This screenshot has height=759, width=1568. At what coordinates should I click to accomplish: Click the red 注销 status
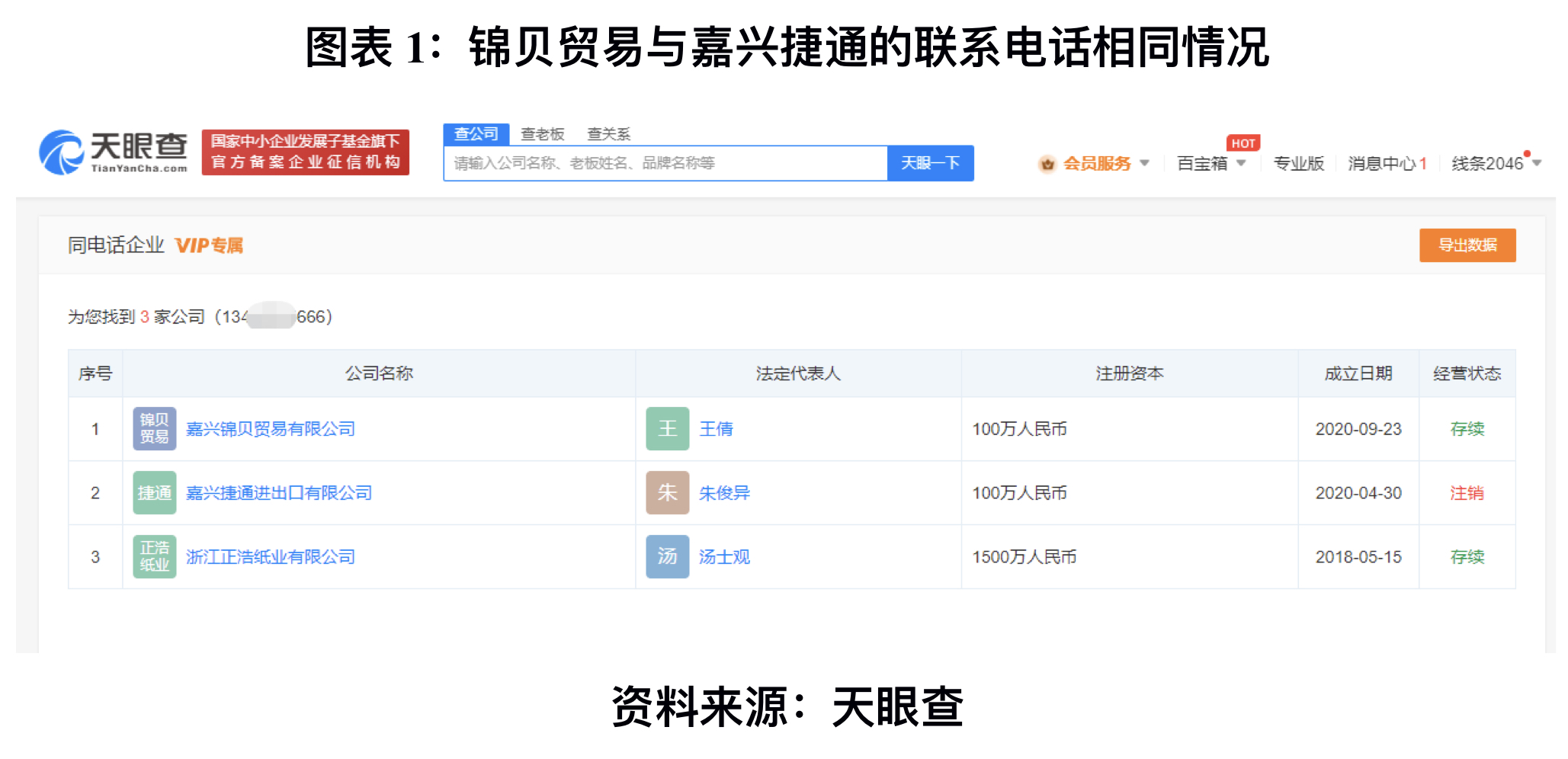pyautogui.click(x=1467, y=493)
